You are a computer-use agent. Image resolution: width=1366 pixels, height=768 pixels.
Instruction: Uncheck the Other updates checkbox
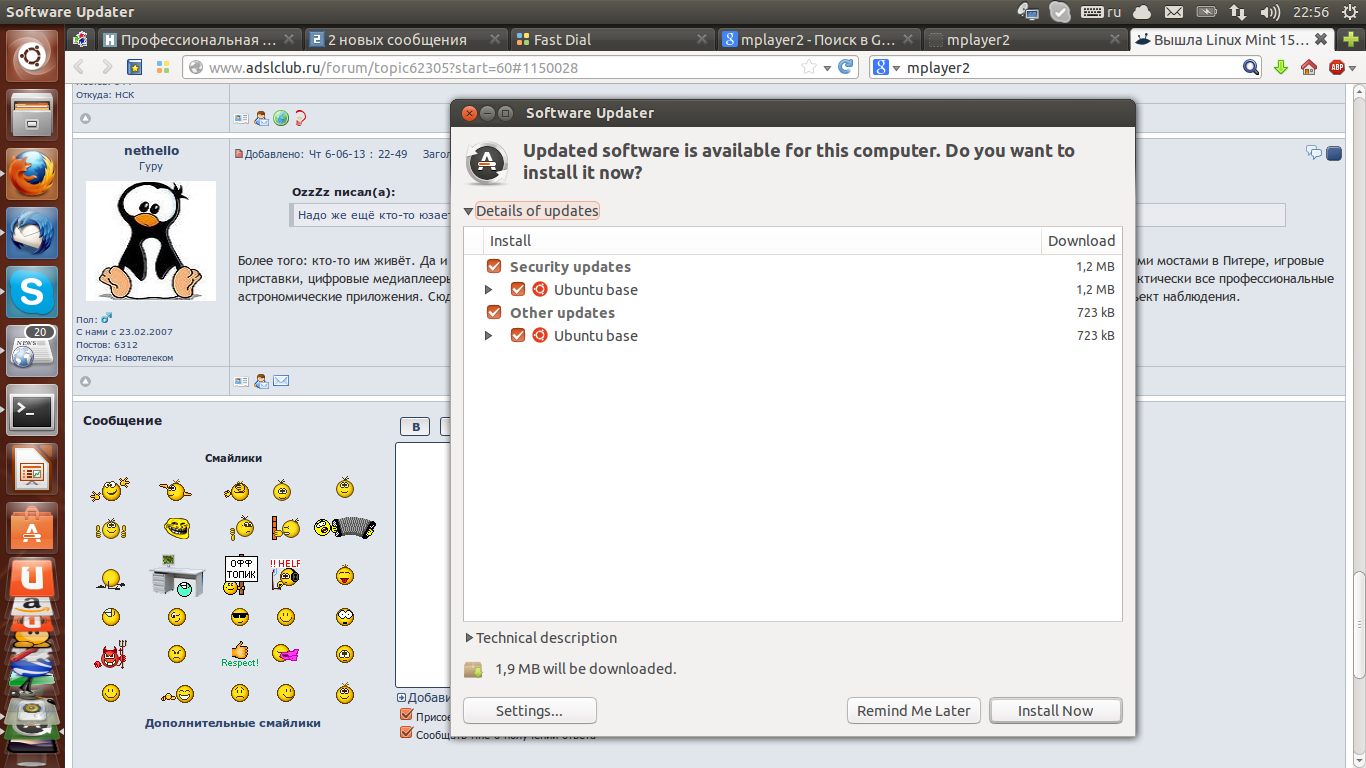point(493,313)
